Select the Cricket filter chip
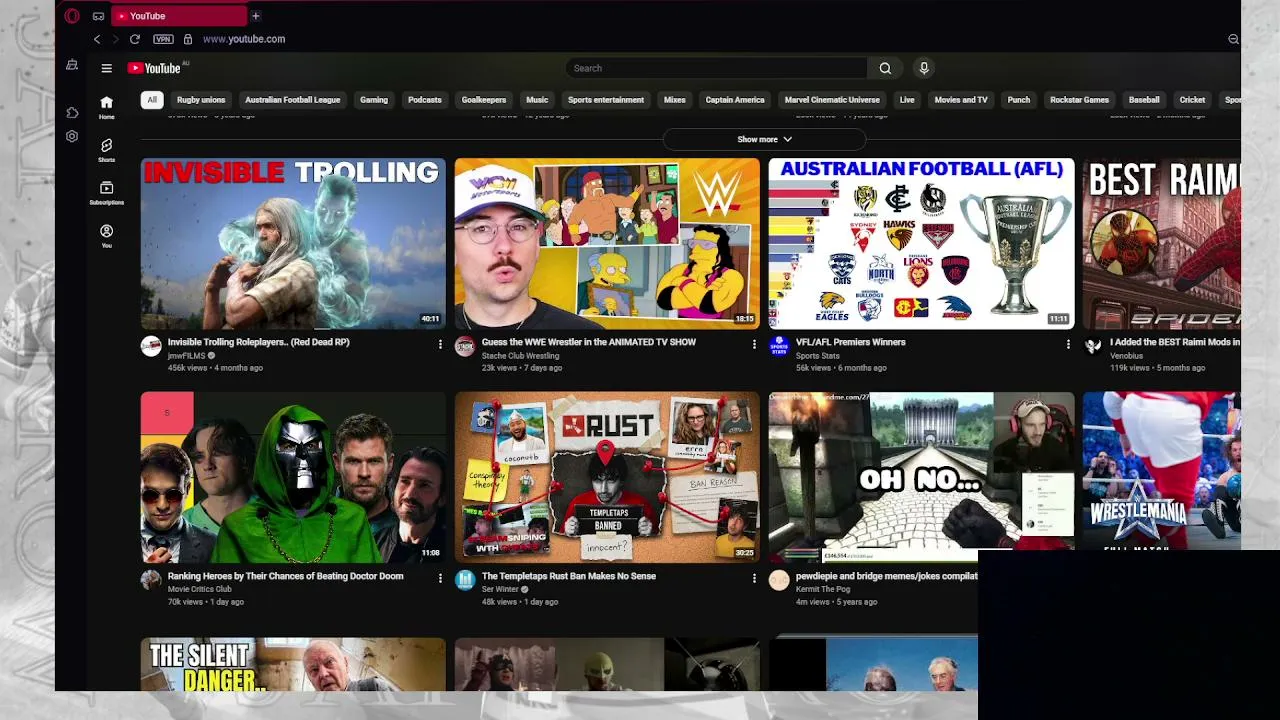Image resolution: width=1280 pixels, height=720 pixels. point(1192,100)
